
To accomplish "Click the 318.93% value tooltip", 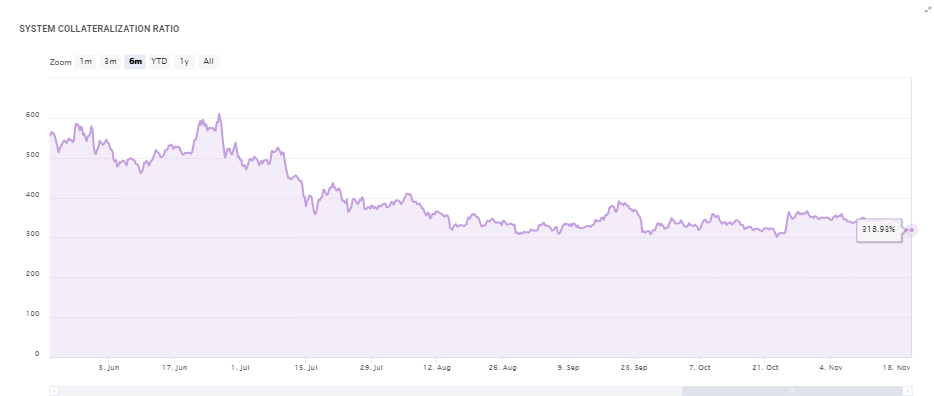I will pos(879,229).
